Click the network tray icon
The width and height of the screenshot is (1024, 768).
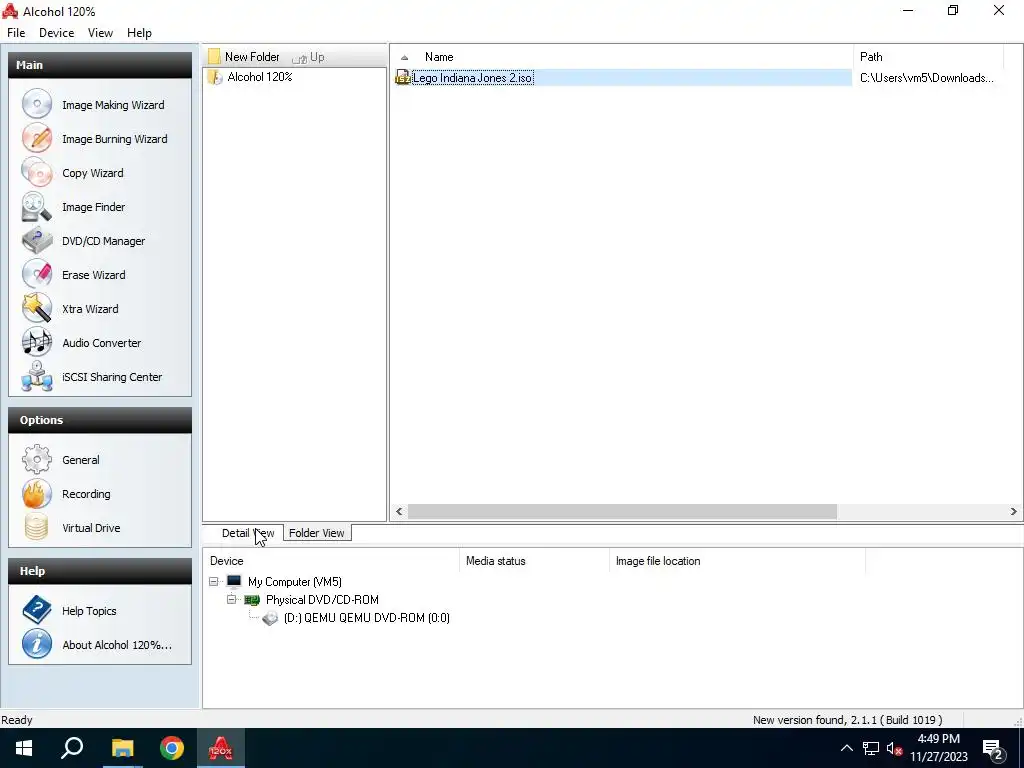pos(871,748)
